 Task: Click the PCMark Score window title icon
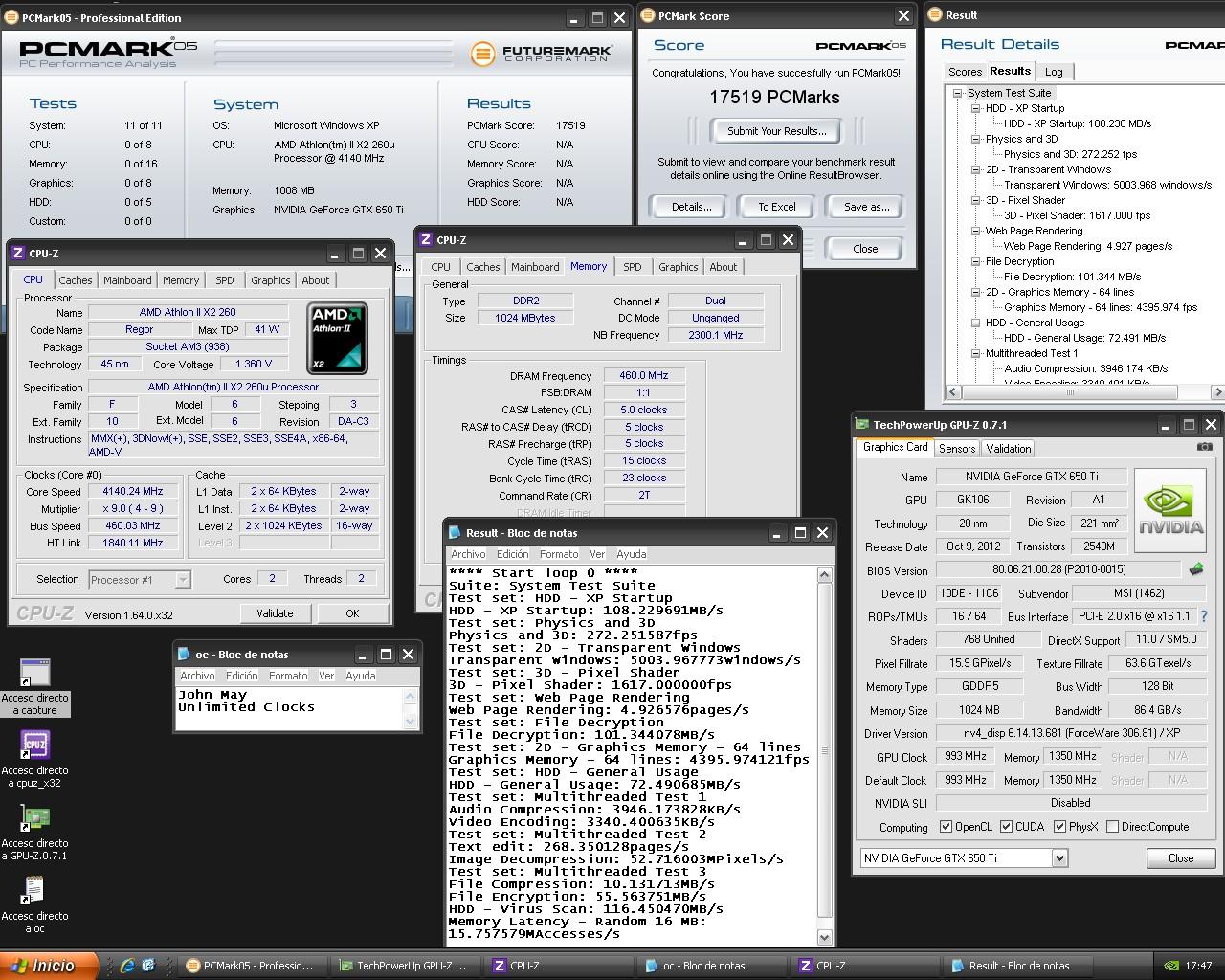[x=648, y=16]
